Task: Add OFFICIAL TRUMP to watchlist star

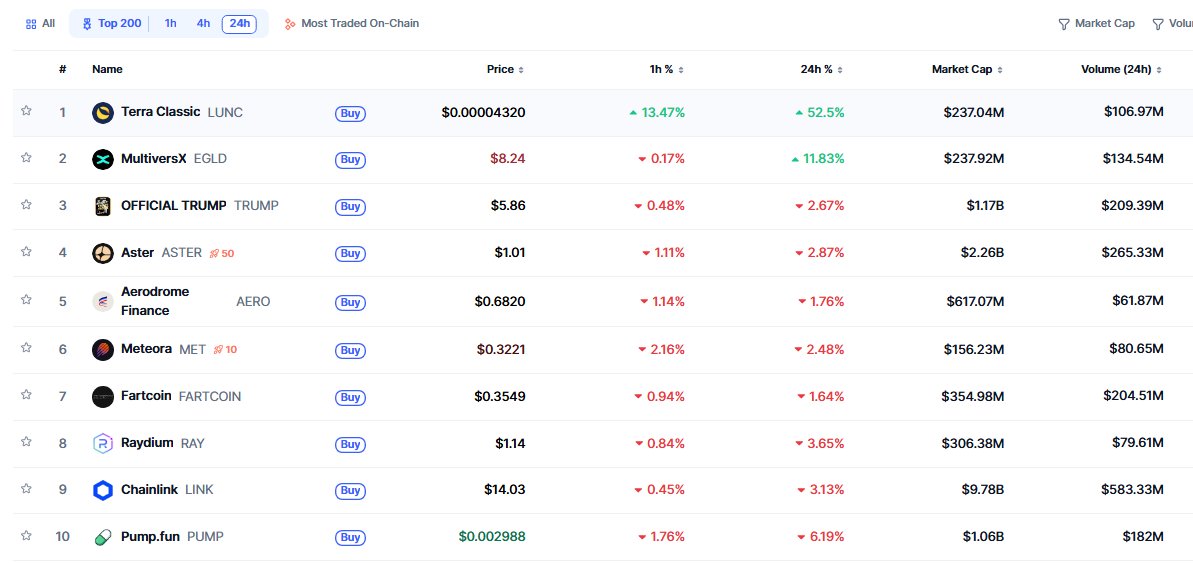Action: coord(26,205)
